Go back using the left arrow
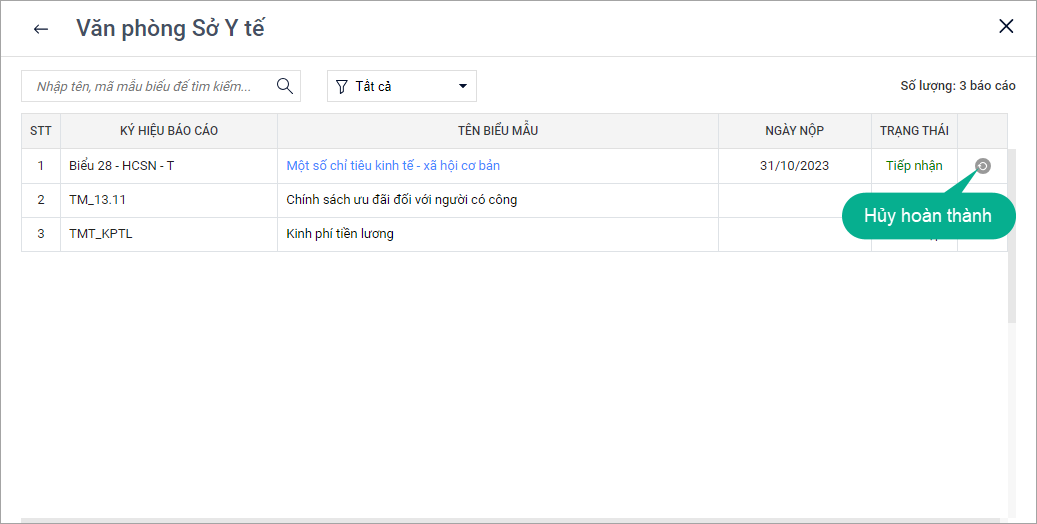This screenshot has height=524, width=1037. point(41,29)
